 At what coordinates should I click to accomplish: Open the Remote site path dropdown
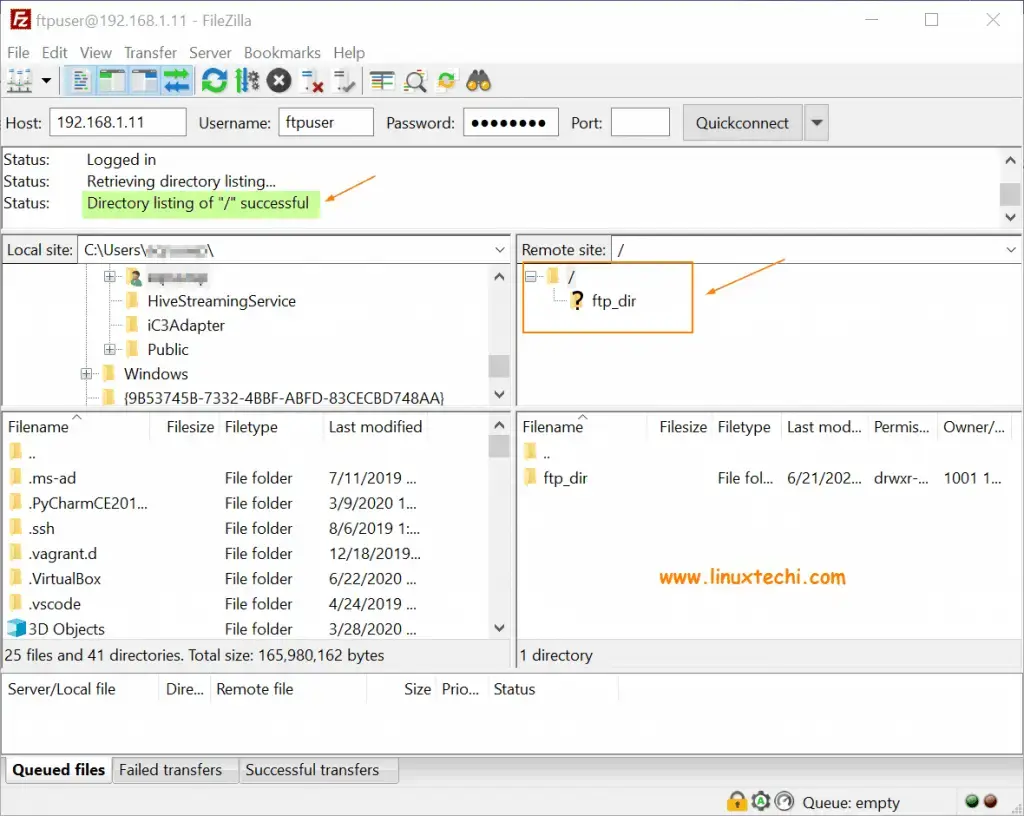click(x=1009, y=249)
